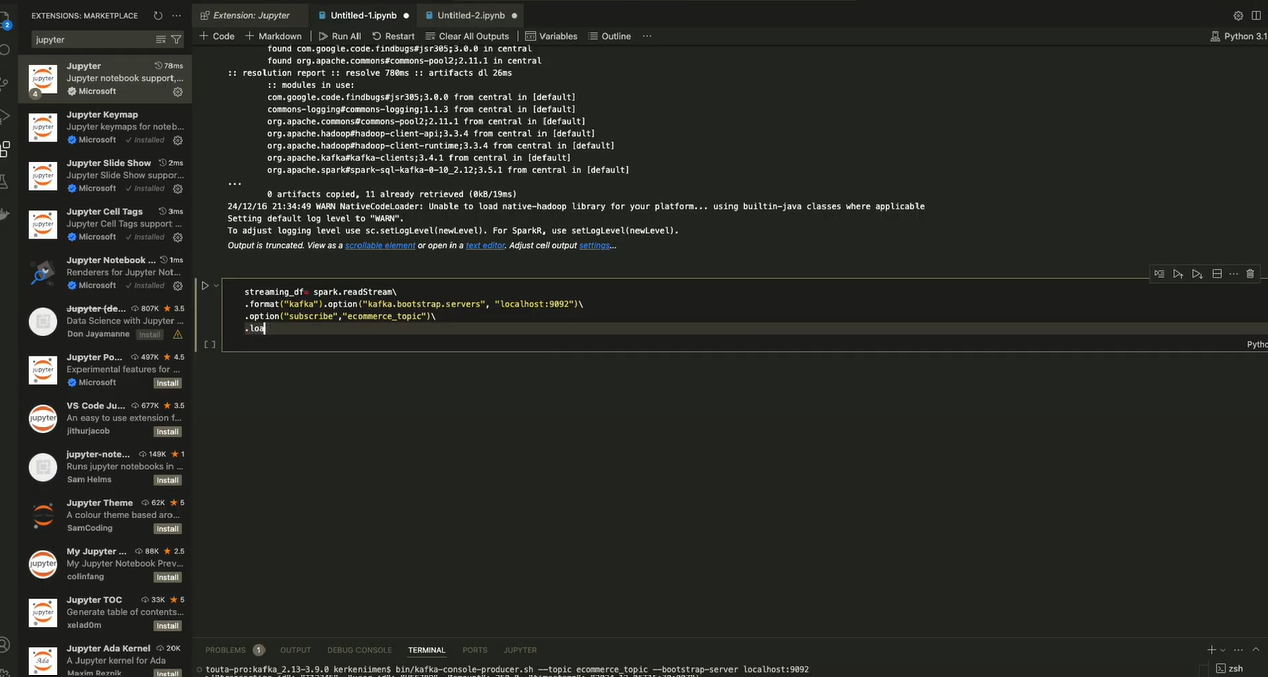Install the Jupyter TOC extension

167,626
